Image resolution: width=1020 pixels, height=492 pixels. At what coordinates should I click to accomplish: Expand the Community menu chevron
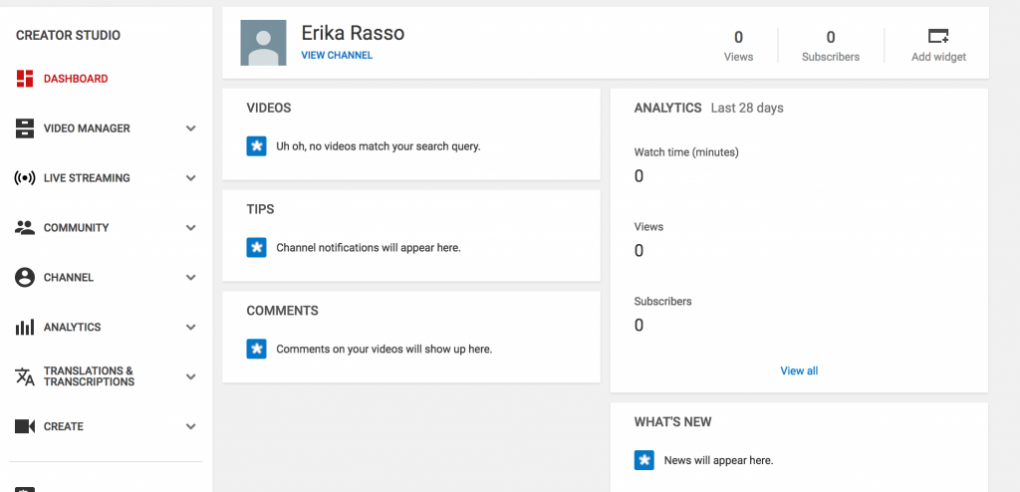tap(191, 228)
